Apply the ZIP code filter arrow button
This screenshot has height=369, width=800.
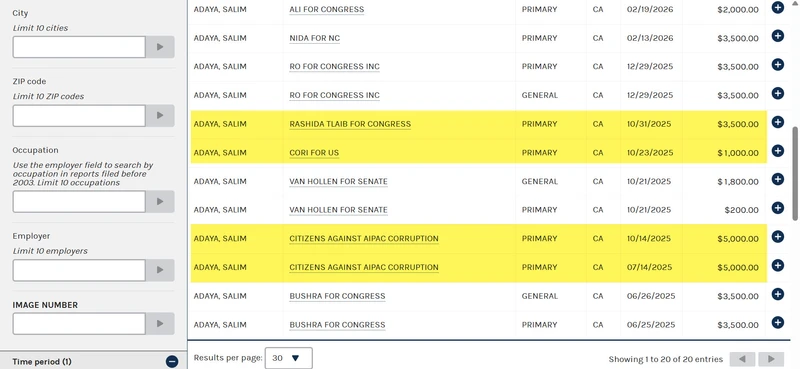tap(160, 115)
